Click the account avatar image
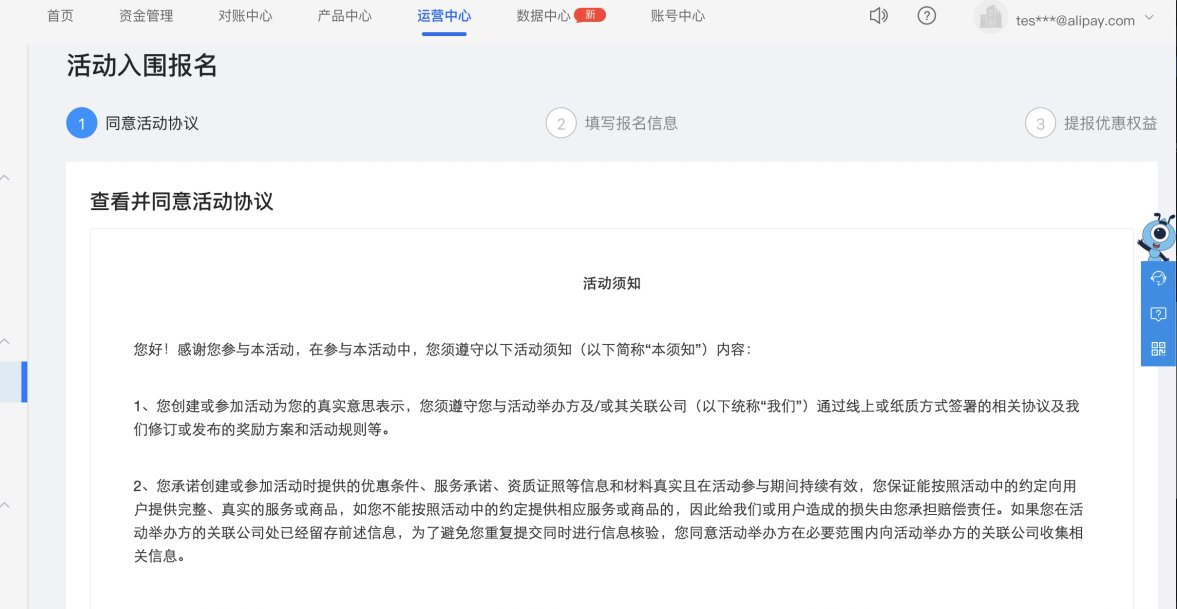 coord(991,17)
